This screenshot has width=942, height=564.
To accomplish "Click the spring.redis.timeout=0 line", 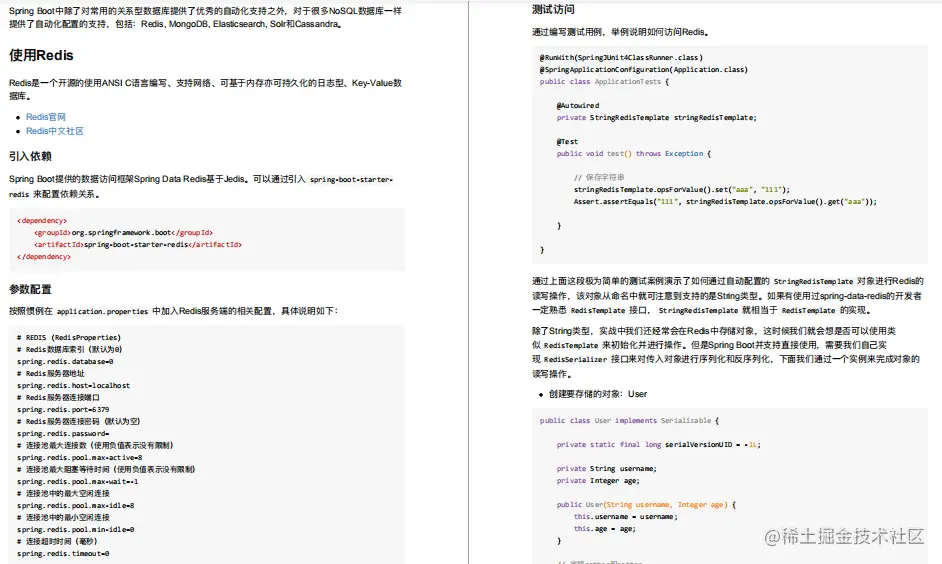I will click(x=63, y=554).
